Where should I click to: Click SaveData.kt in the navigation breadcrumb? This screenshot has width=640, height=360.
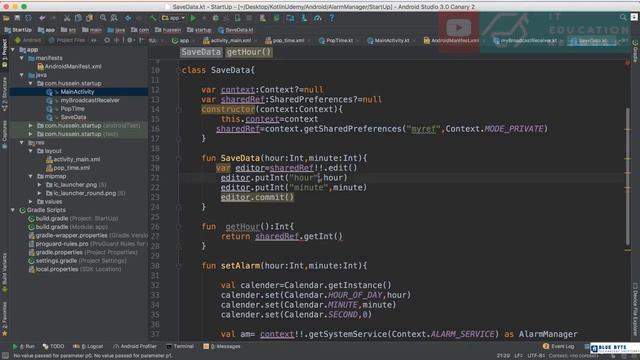pos(236,30)
